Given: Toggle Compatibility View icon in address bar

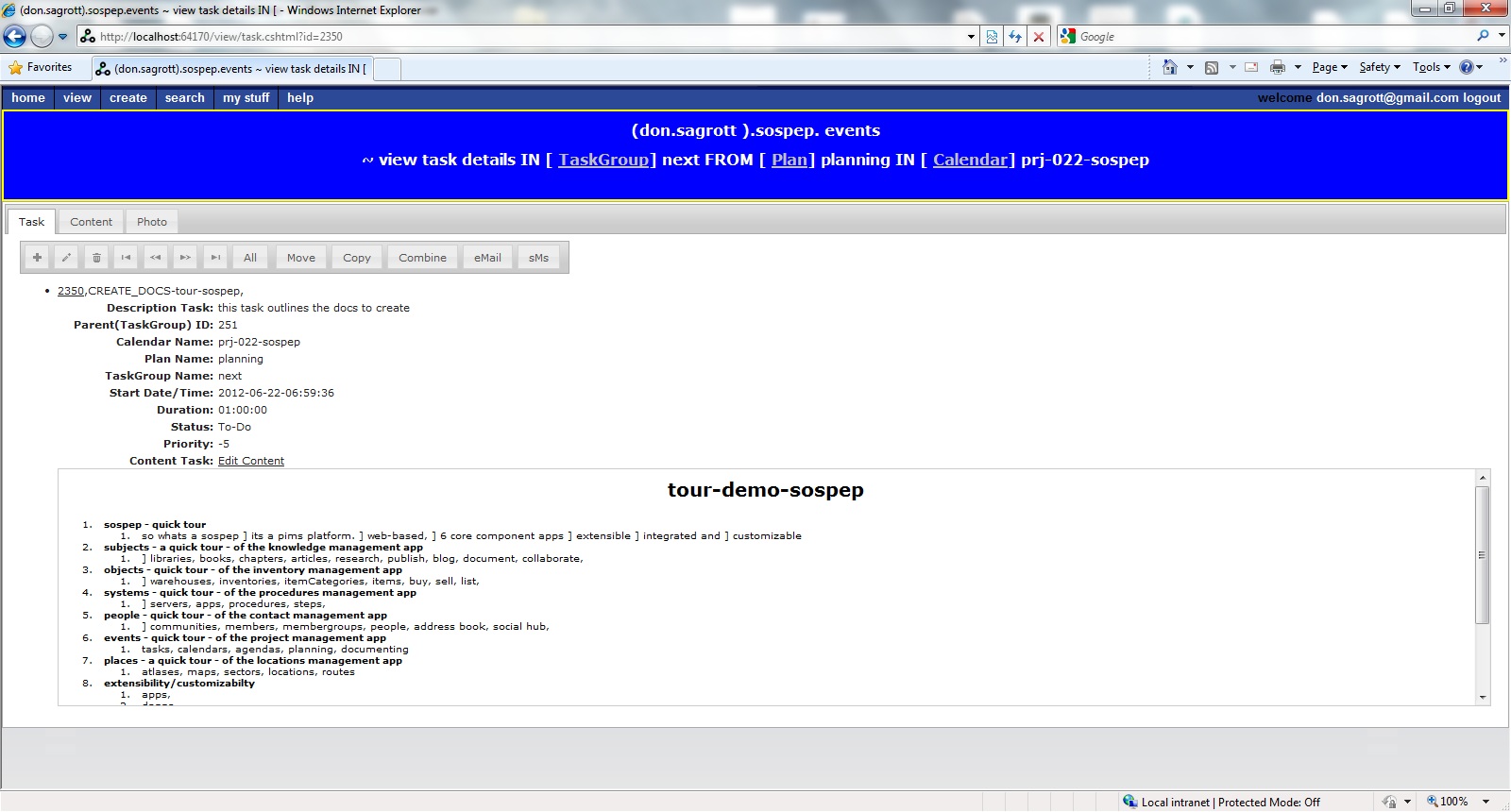Looking at the screenshot, I should pos(992,36).
